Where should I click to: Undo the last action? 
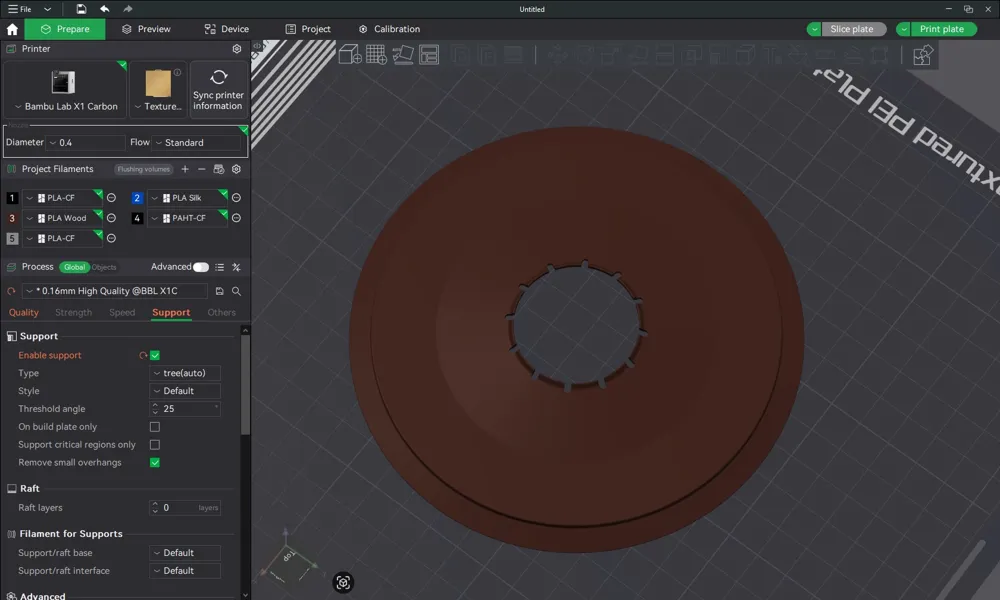pos(105,9)
